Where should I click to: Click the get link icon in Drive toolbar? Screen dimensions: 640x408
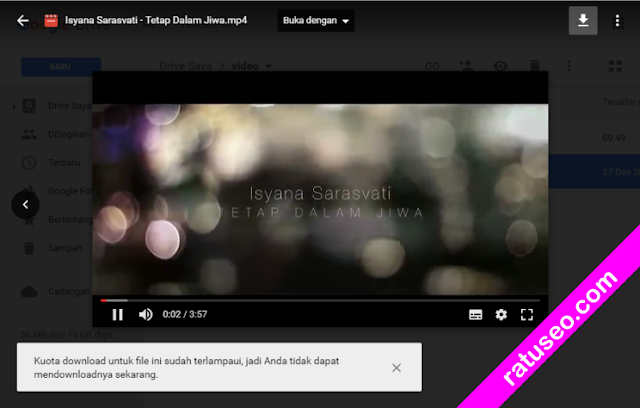pyautogui.click(x=432, y=66)
